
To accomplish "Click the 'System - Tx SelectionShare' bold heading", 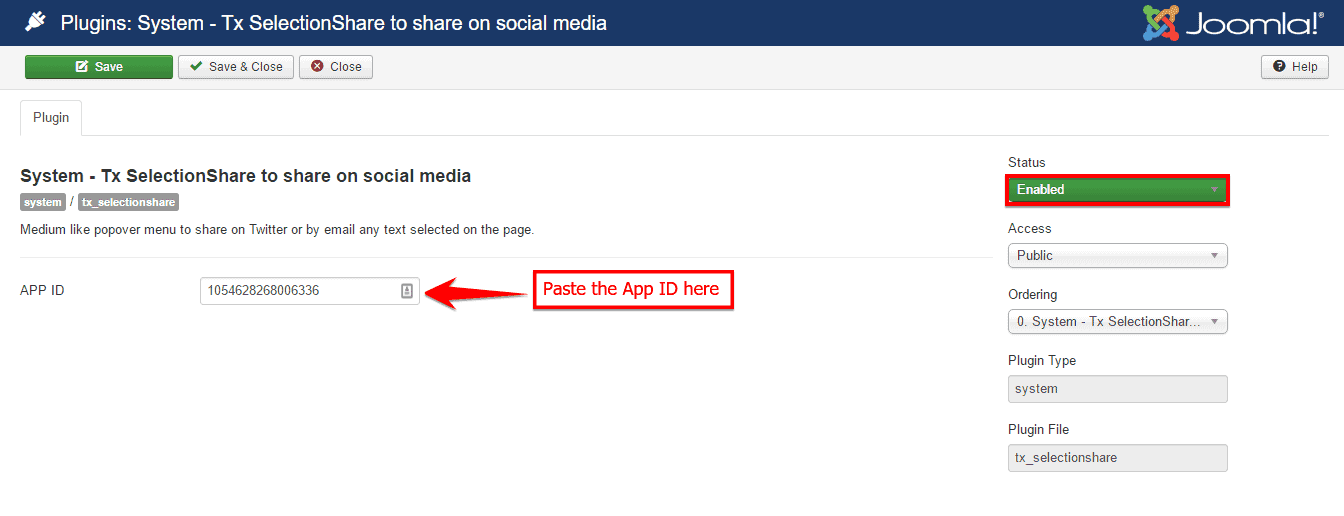I will click(245, 176).
